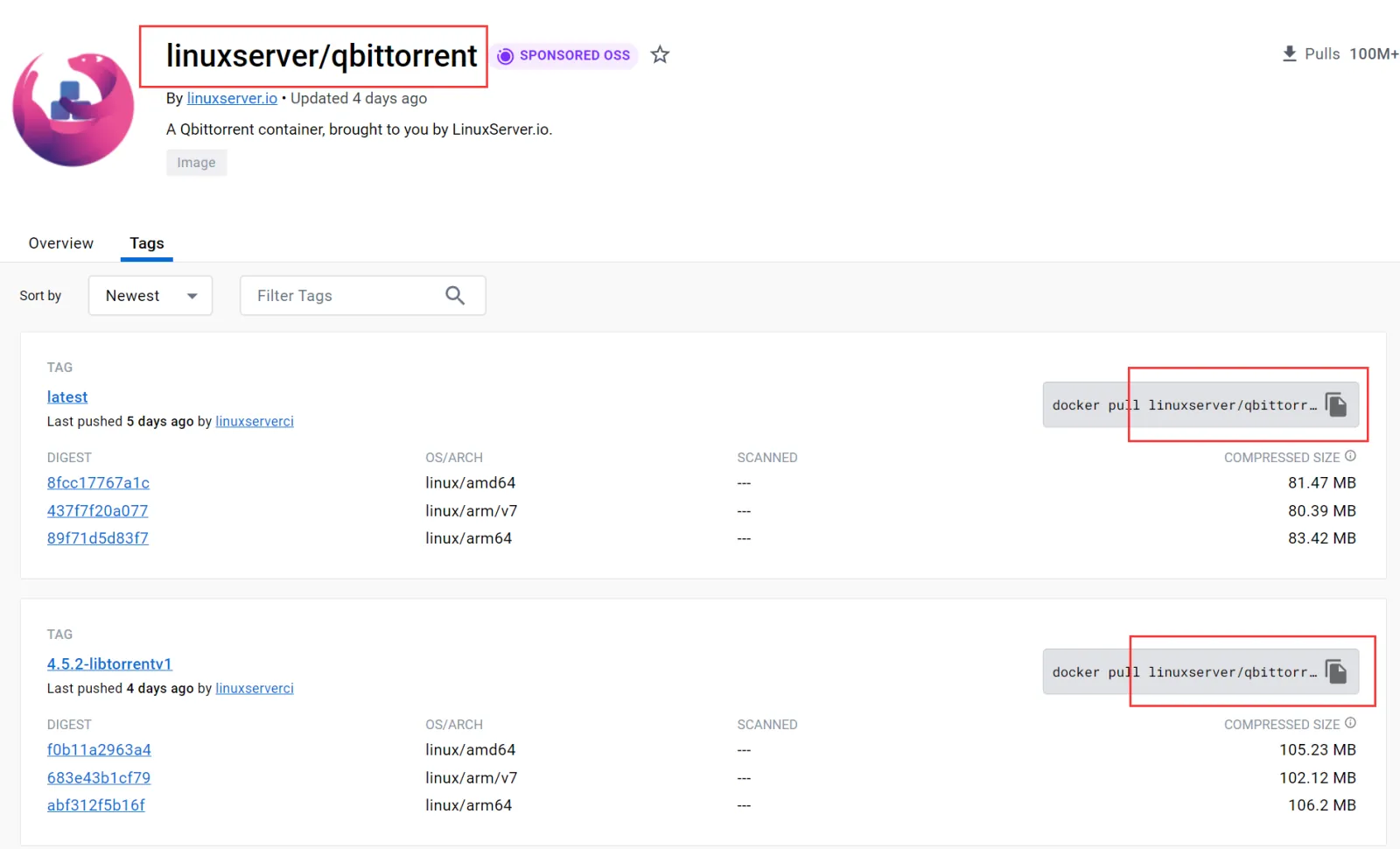The height and width of the screenshot is (849, 1400).
Task: Click the compressed size info icon for latest
Action: coord(1350,456)
